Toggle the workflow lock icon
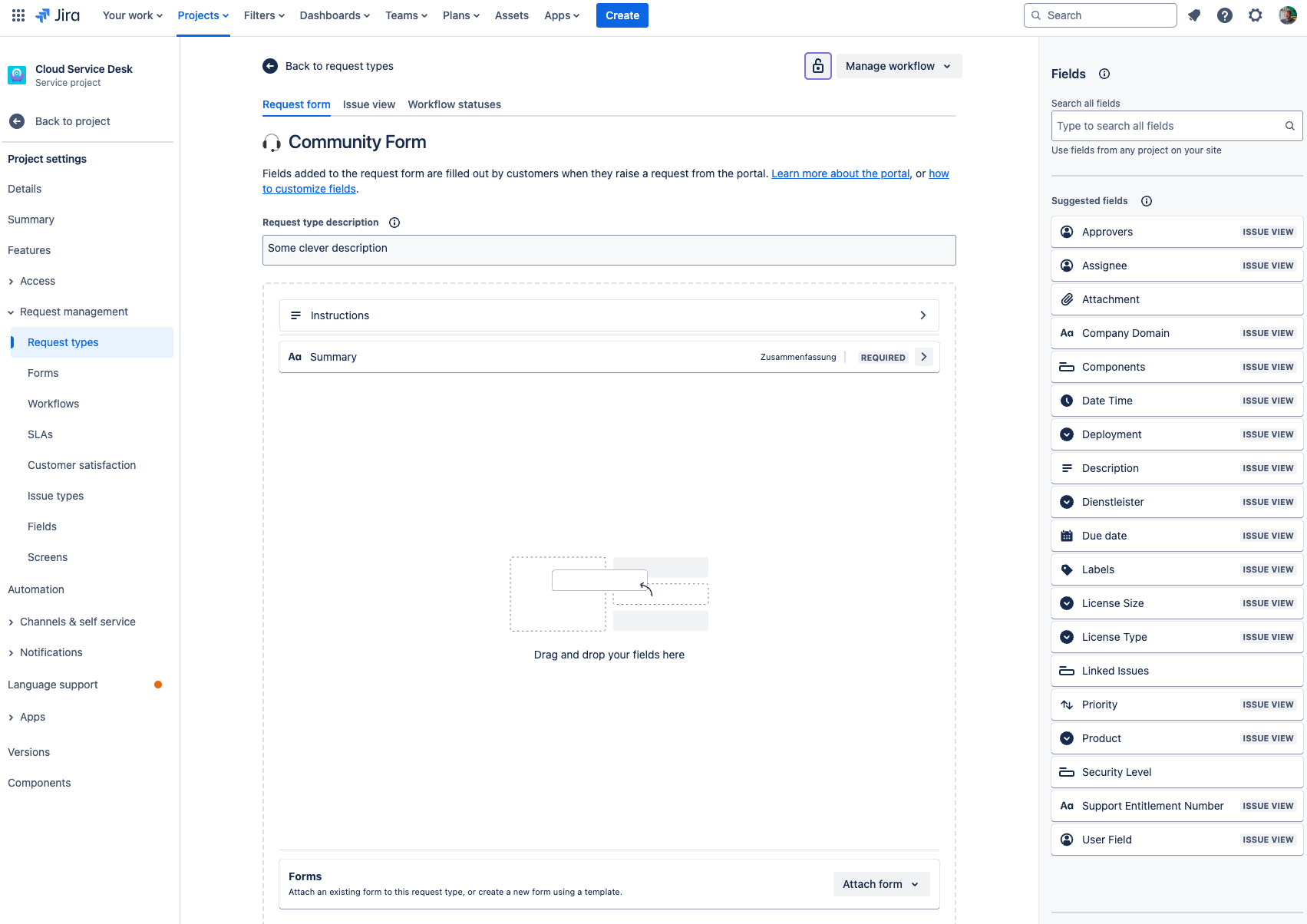The image size is (1307, 924). coord(817,66)
